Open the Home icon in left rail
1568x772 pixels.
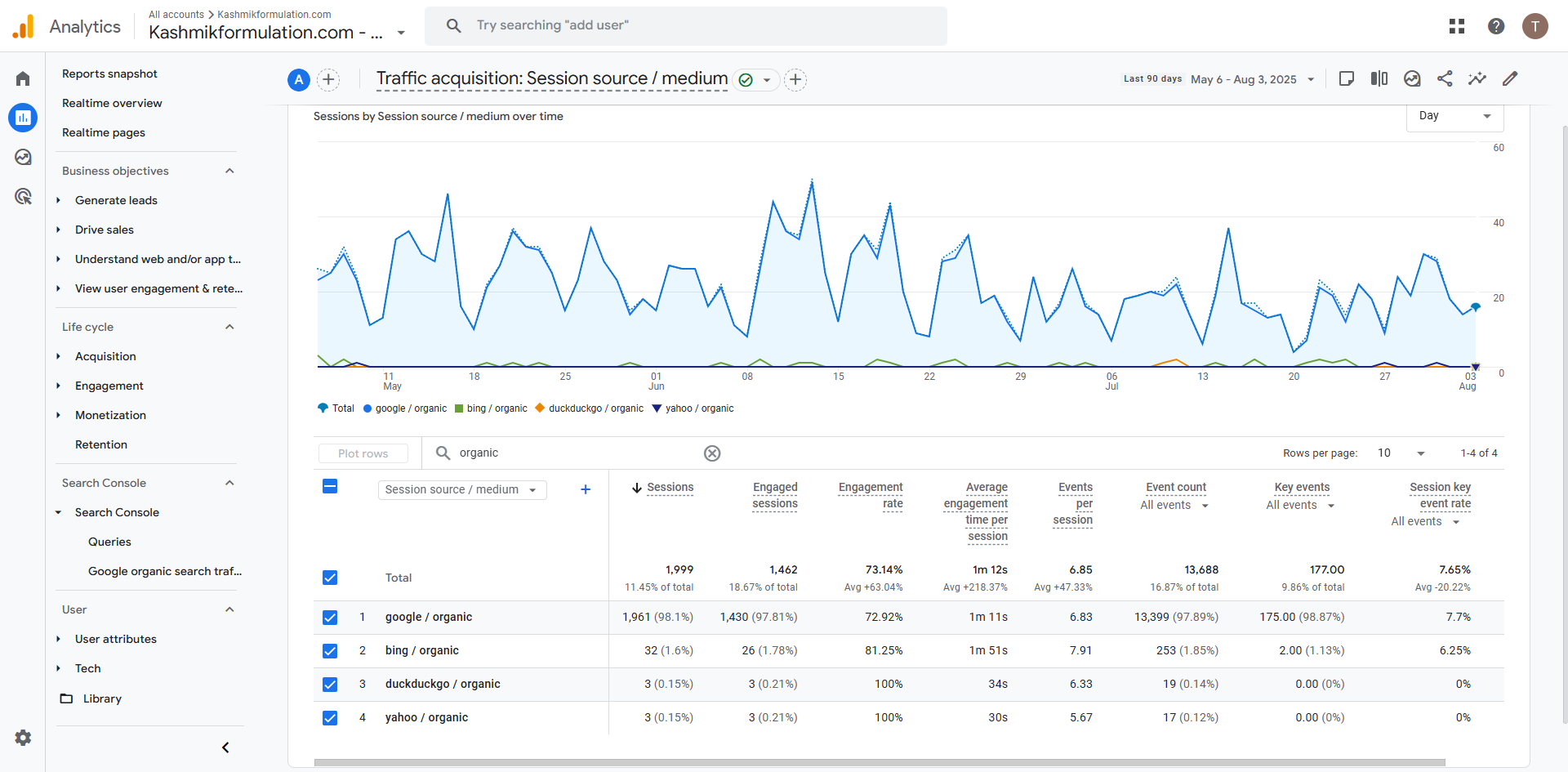(23, 78)
